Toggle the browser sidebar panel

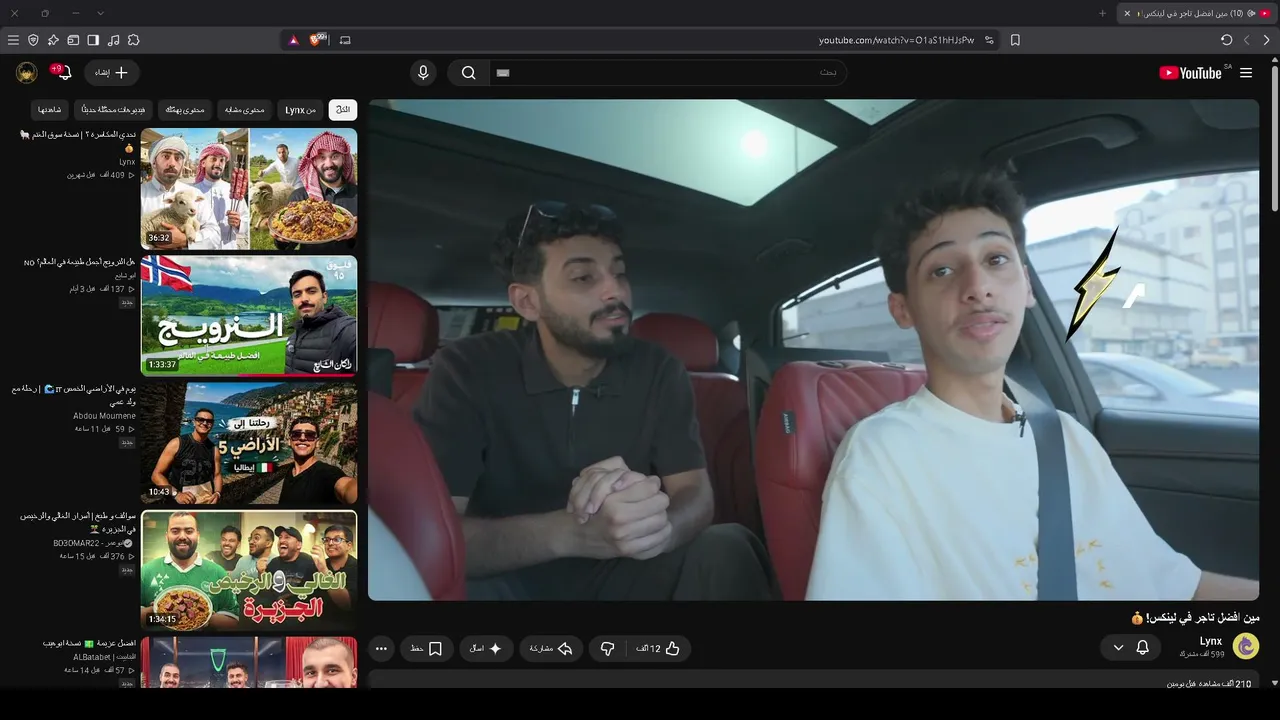point(93,40)
